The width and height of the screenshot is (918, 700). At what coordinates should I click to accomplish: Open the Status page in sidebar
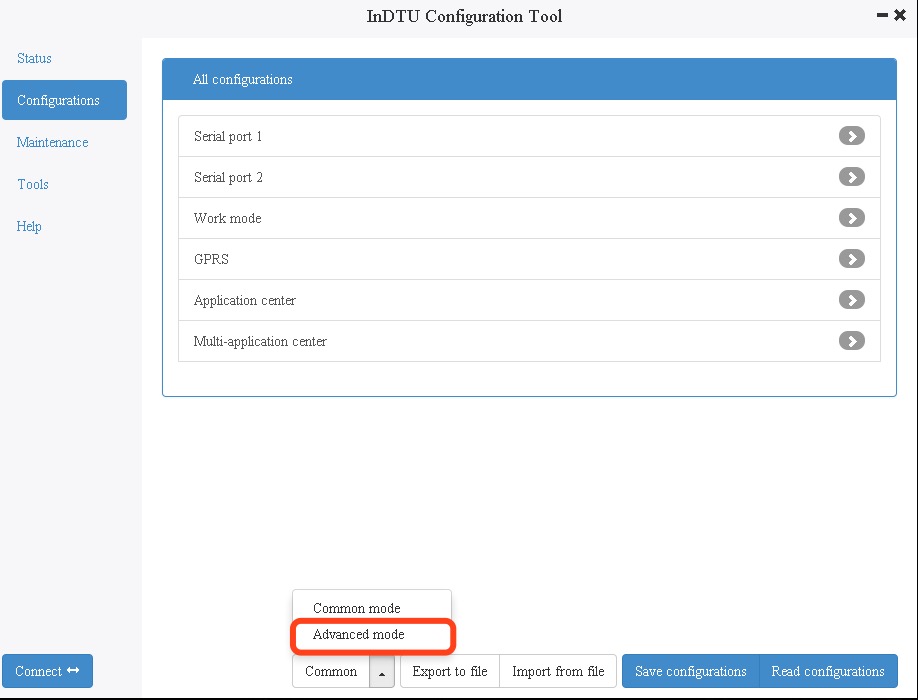(x=35, y=58)
